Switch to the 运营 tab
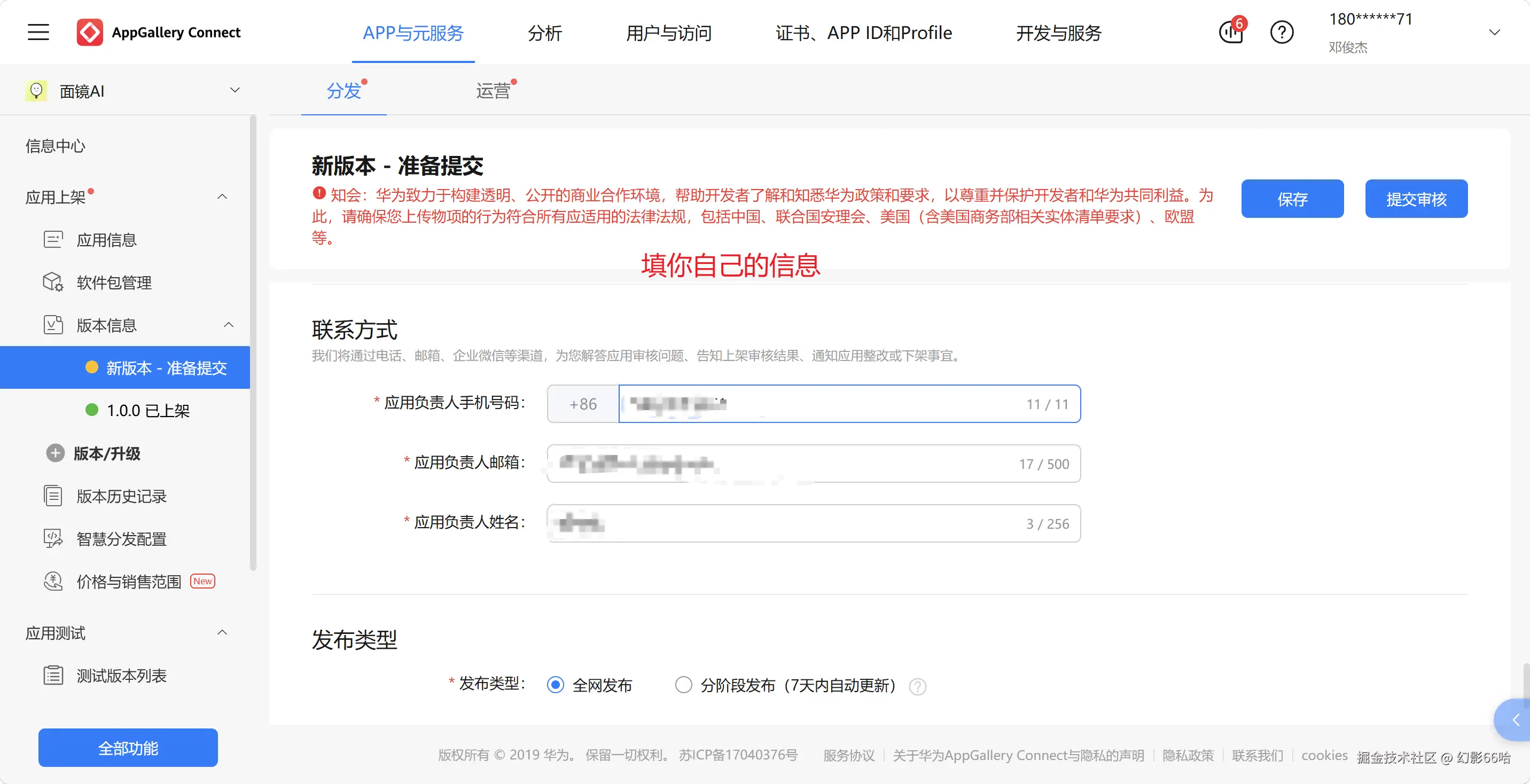 (x=493, y=91)
